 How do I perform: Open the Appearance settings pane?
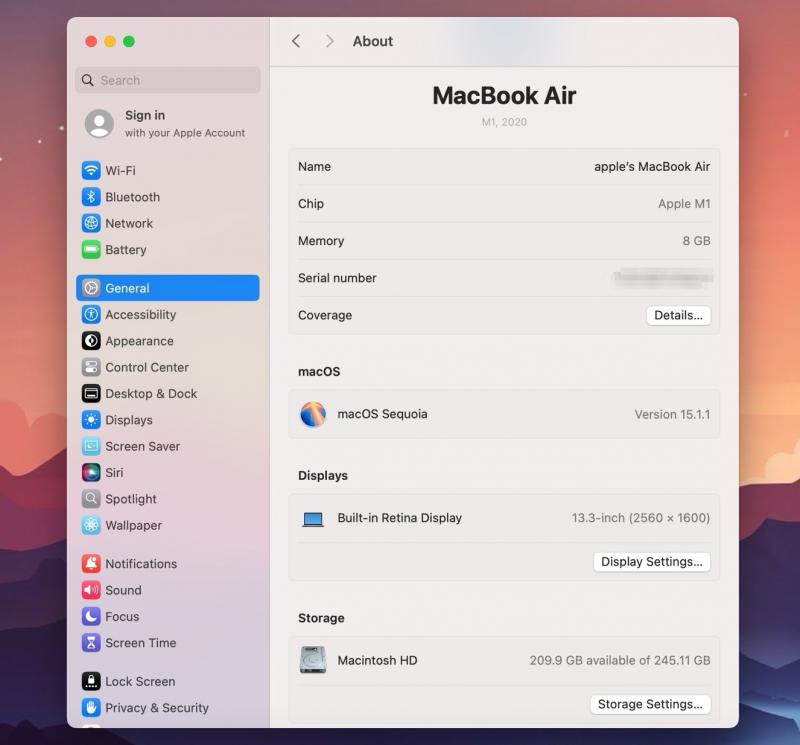[139, 341]
